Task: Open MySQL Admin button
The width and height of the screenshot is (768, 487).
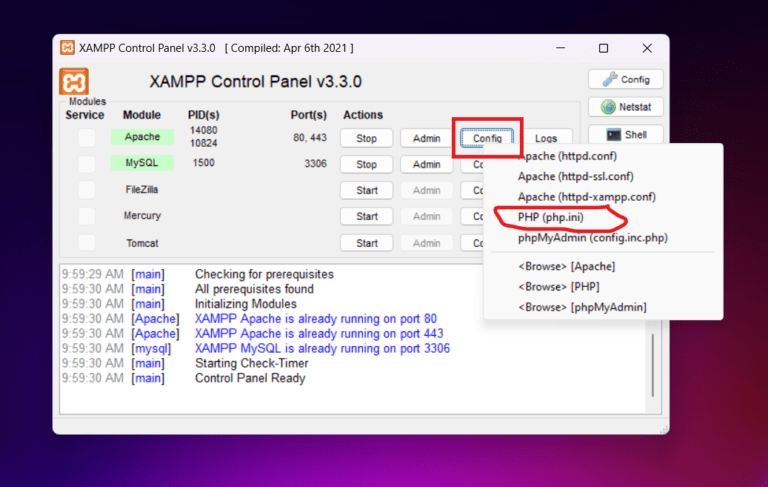Action: 426,164
